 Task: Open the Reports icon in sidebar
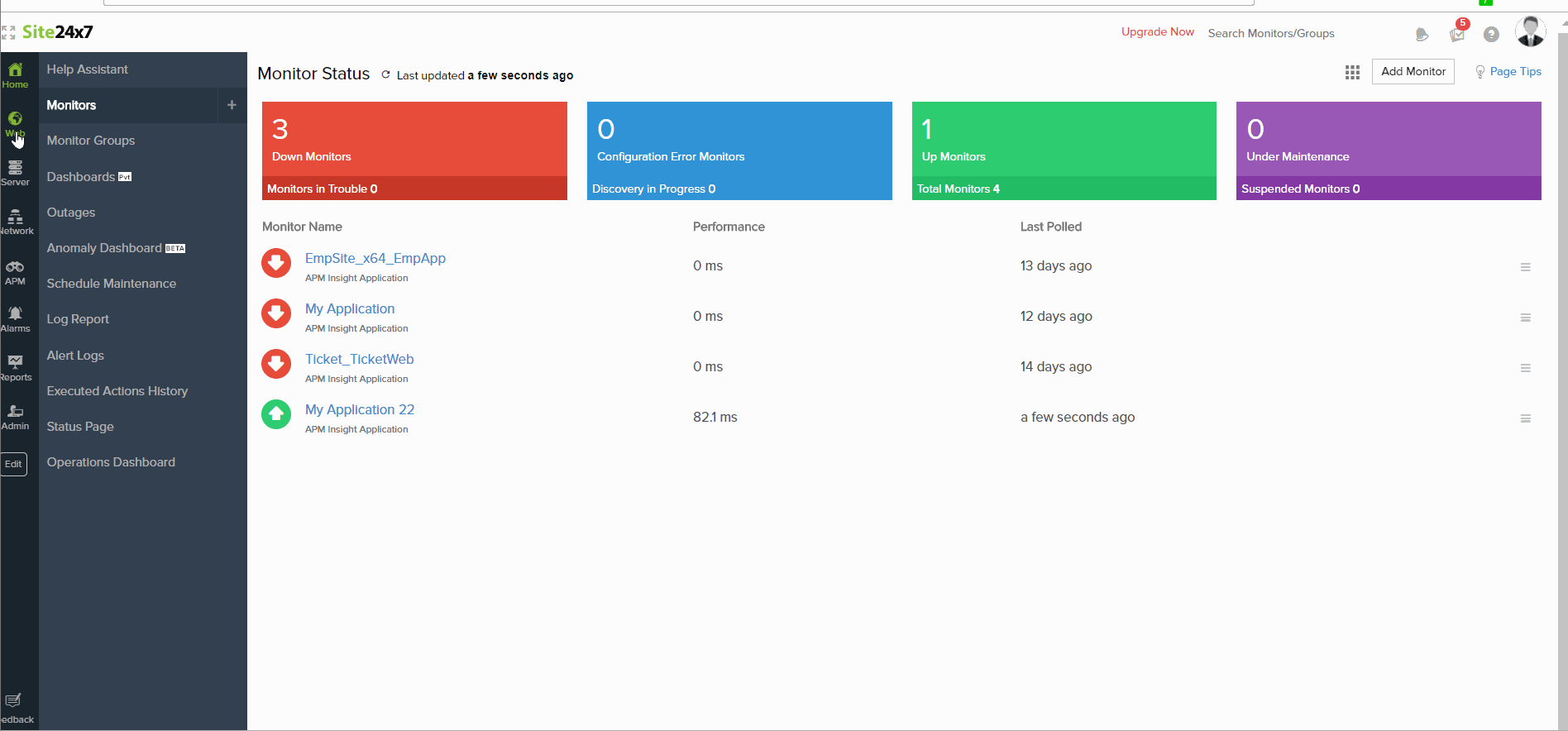(15, 366)
